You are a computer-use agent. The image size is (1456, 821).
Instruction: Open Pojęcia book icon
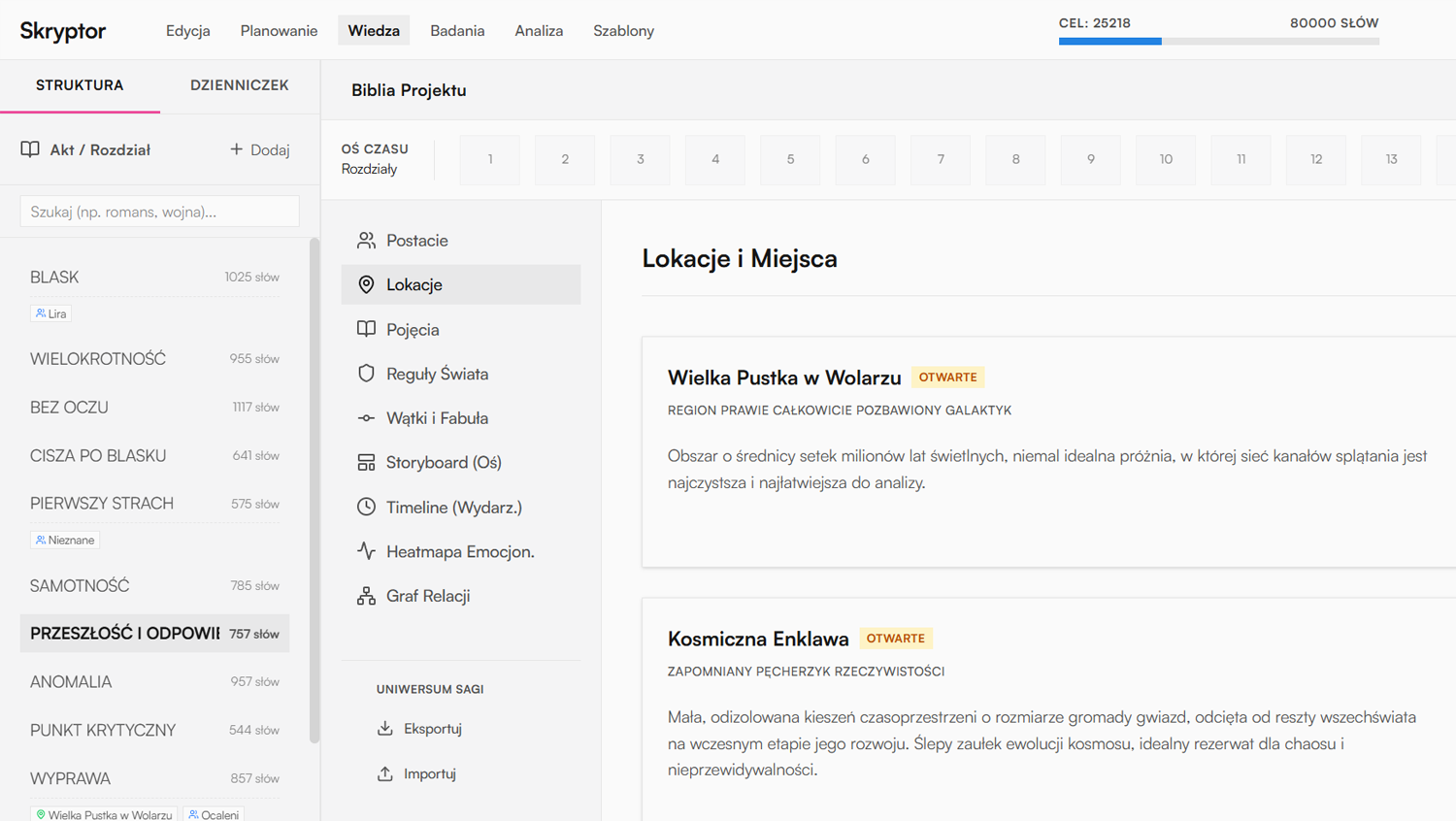[366, 329]
